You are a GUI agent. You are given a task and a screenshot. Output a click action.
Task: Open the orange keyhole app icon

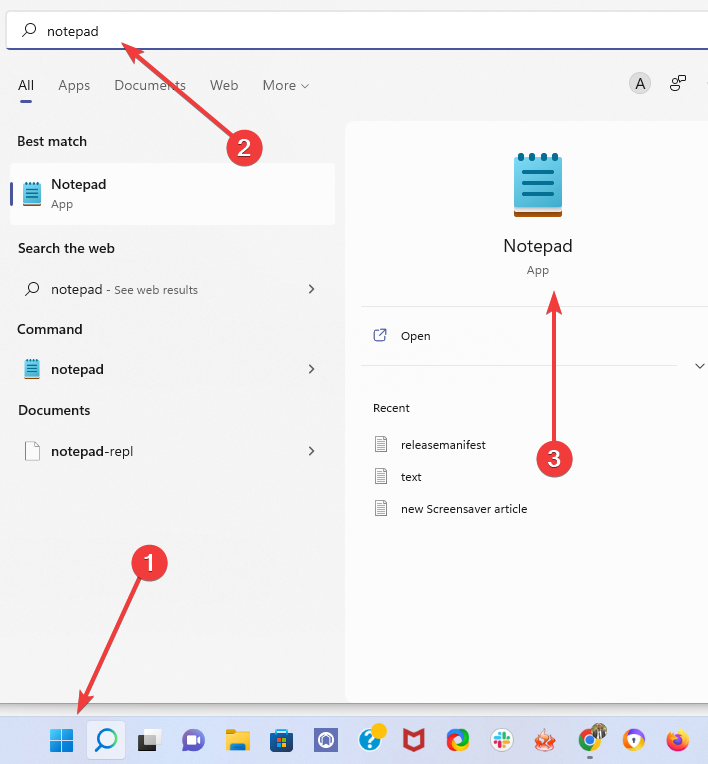[x=633, y=741]
